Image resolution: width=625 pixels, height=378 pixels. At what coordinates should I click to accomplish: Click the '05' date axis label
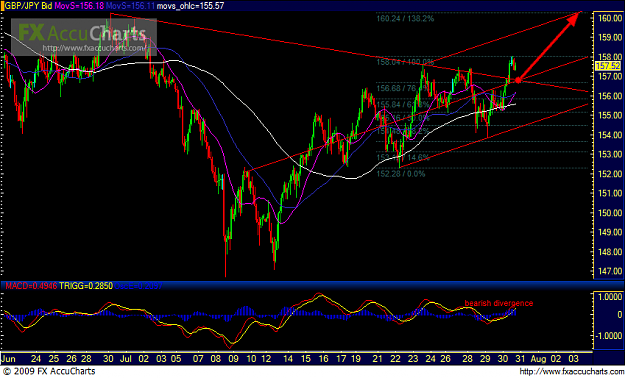coord(176,358)
